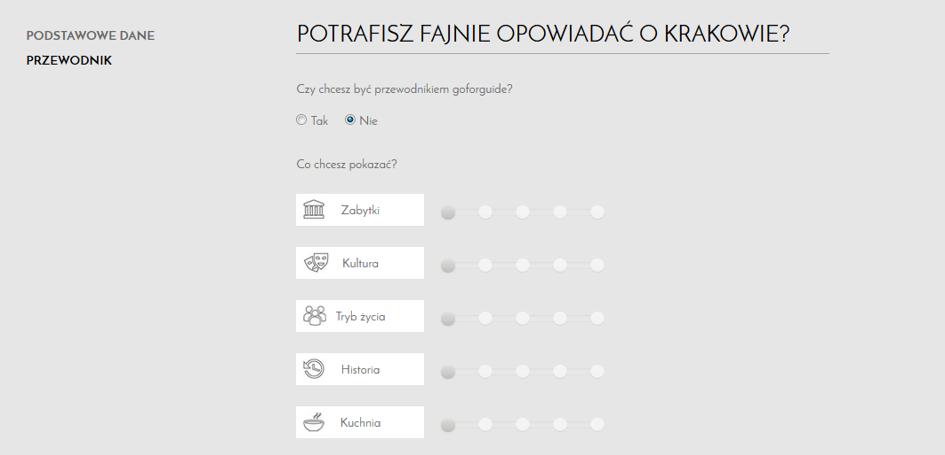Click the Zabytki monument building icon
The width and height of the screenshot is (945, 455).
click(x=313, y=210)
